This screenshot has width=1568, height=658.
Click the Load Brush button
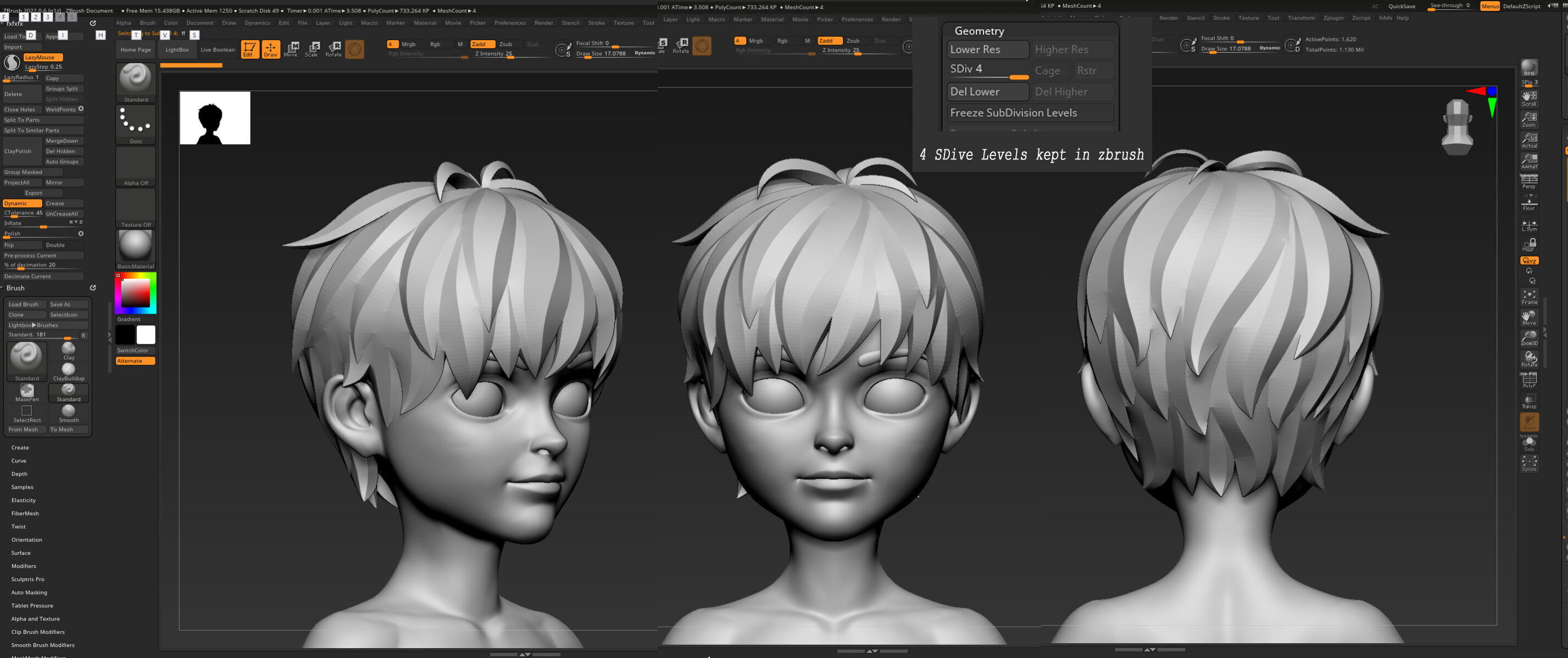27,304
